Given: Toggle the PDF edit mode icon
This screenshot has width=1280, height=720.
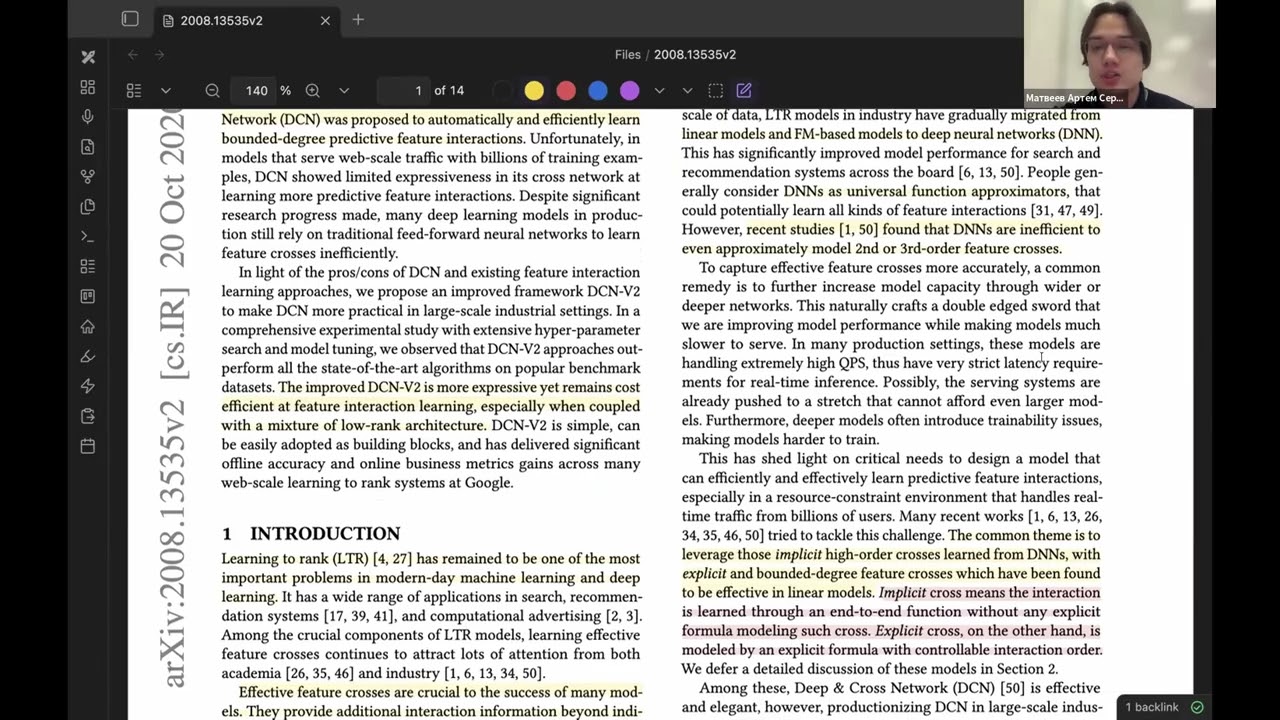Looking at the screenshot, I should [x=744, y=91].
